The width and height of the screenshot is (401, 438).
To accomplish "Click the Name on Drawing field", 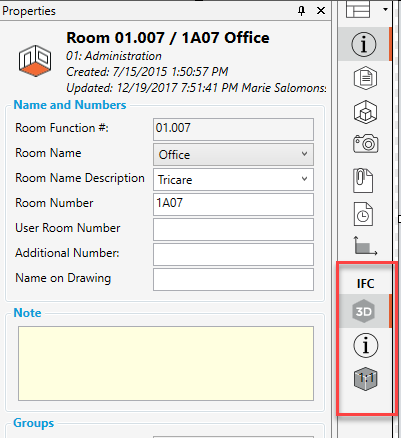I will 233,279.
